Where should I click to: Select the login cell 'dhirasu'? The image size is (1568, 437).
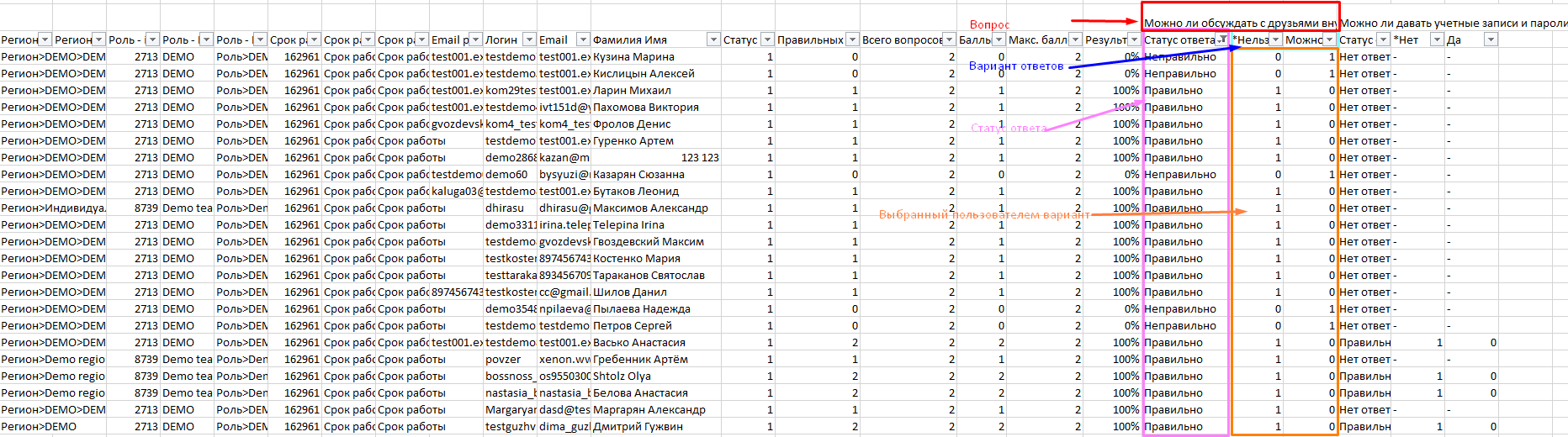(x=511, y=208)
